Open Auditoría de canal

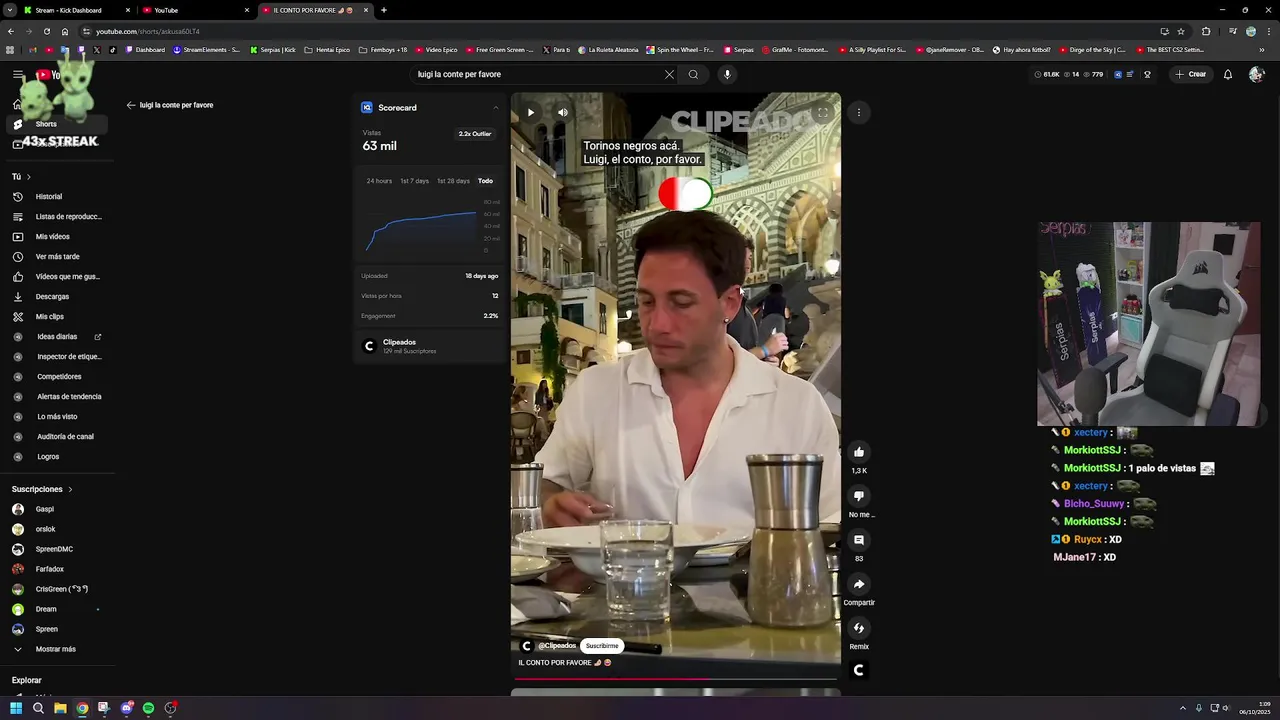pos(57,437)
